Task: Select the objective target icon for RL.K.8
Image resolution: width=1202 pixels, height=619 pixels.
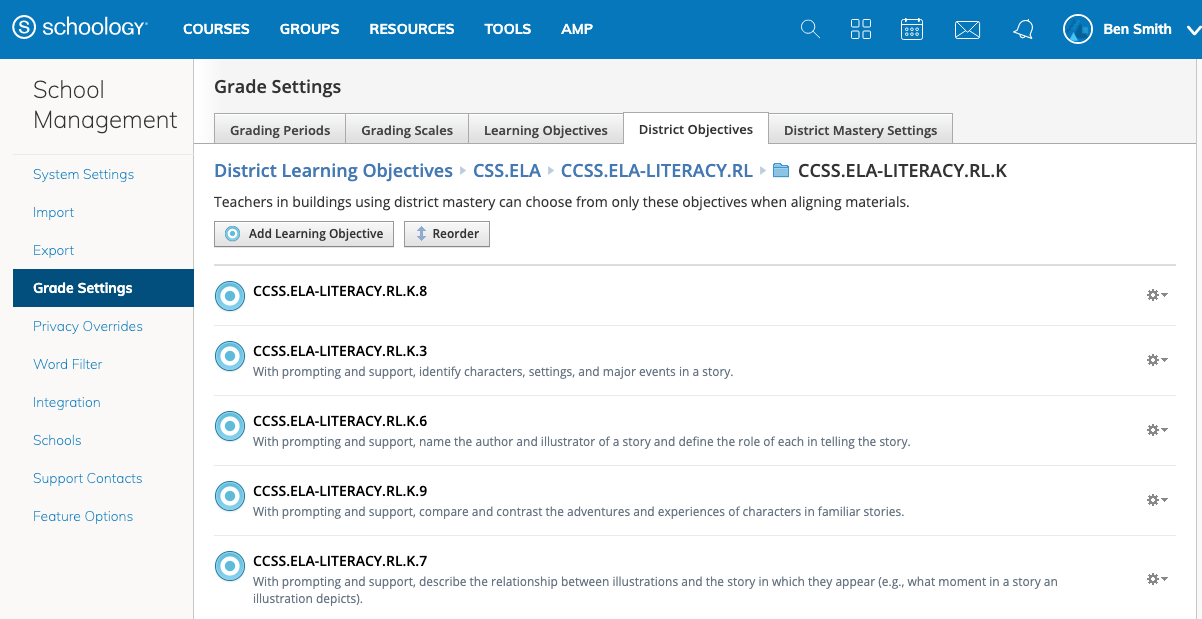Action: point(230,295)
